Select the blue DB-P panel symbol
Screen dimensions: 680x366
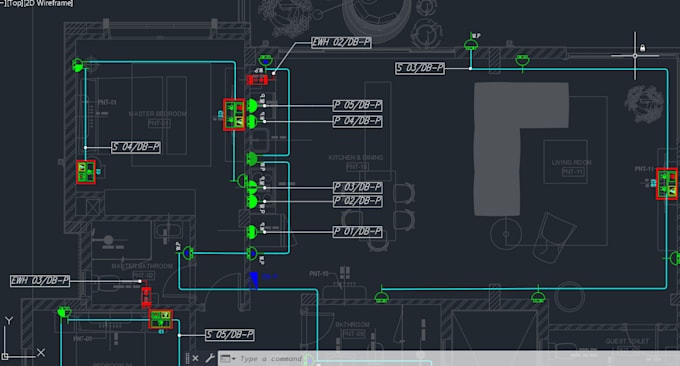(x=254, y=281)
